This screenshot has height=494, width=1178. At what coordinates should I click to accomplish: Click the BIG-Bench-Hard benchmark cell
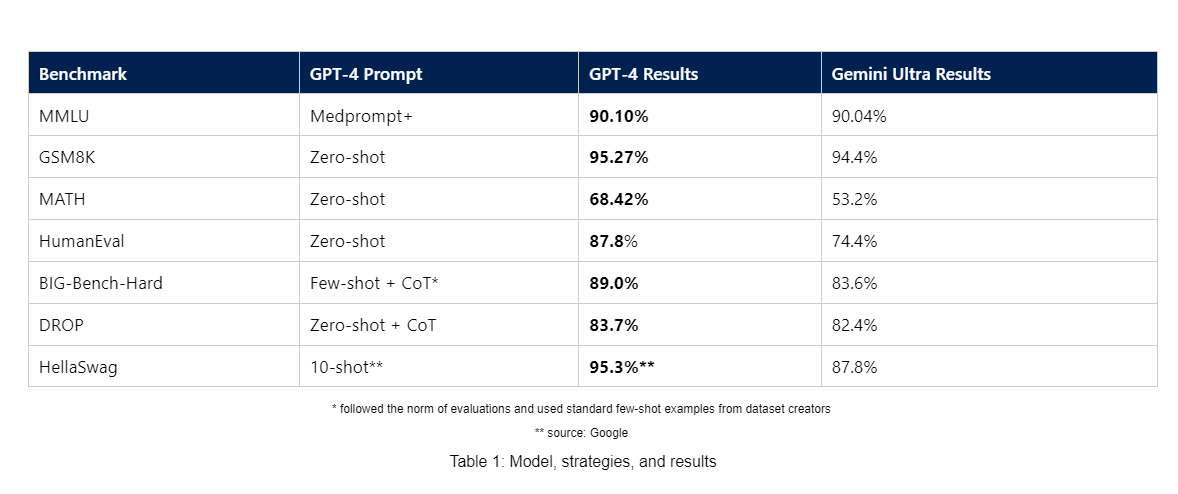(x=101, y=283)
